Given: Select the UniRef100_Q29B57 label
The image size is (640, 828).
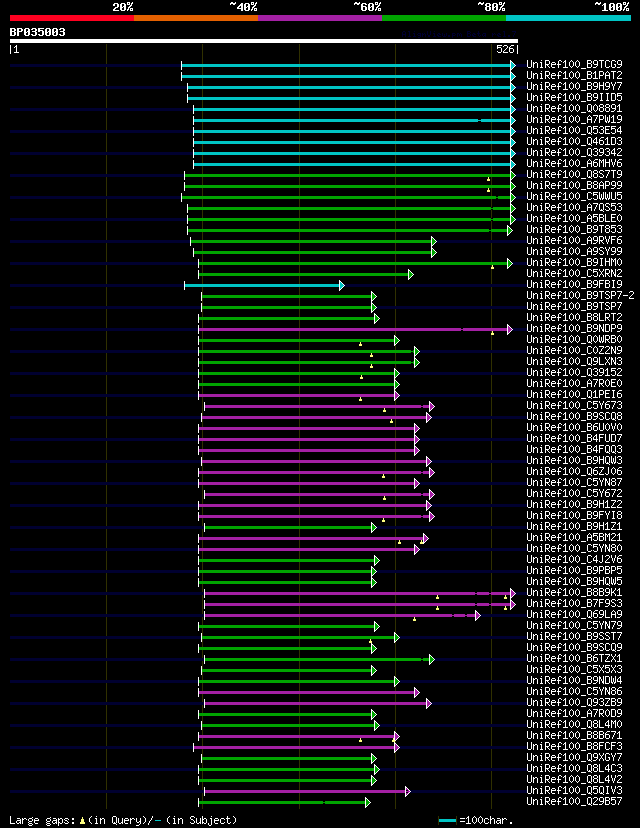Looking at the screenshot, I should click(x=574, y=802).
